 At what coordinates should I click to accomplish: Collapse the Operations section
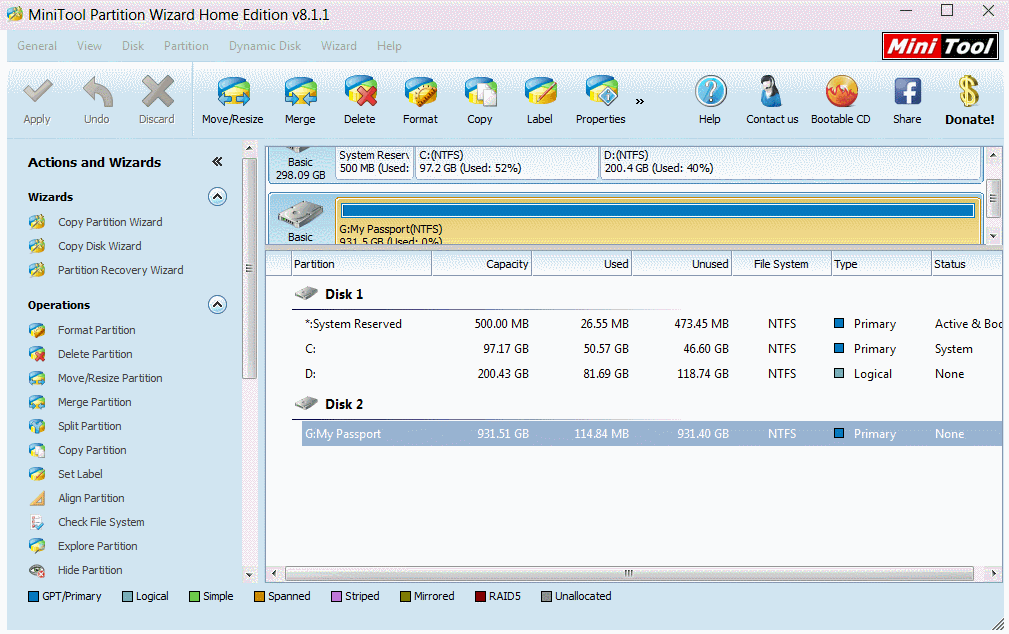217,305
